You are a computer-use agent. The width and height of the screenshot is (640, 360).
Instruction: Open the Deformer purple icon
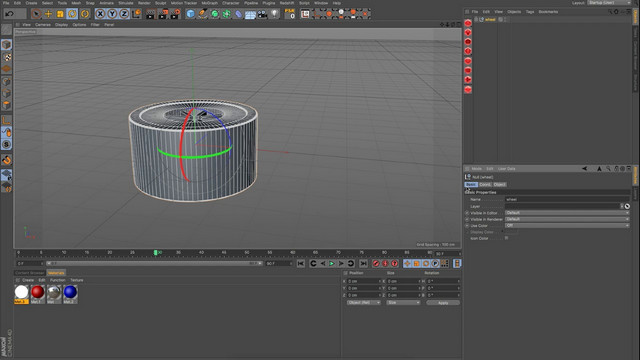[x=238, y=14]
